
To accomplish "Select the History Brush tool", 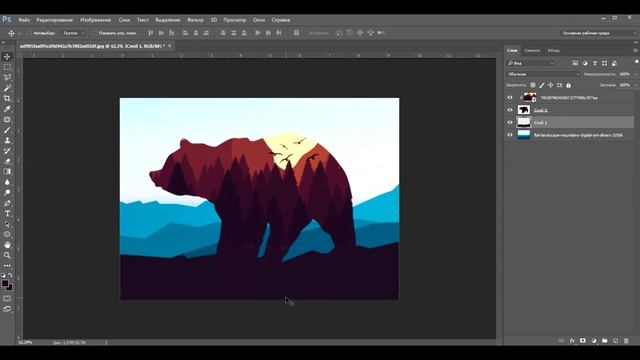I will click(x=7, y=151).
